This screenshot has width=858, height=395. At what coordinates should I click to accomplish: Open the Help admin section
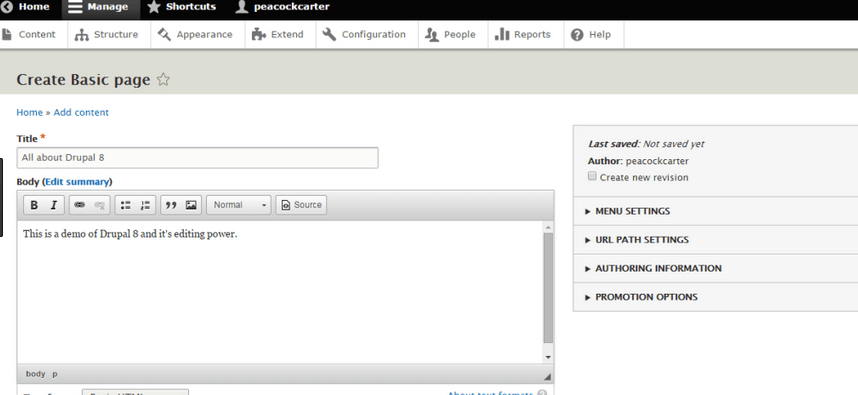tap(591, 34)
